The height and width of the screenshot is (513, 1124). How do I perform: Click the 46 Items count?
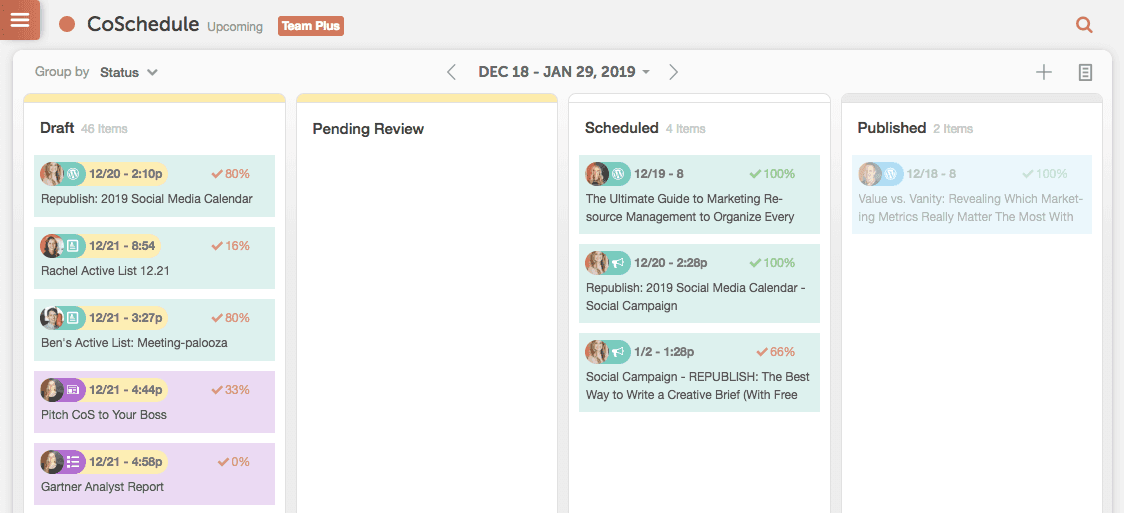pyautogui.click(x=105, y=129)
